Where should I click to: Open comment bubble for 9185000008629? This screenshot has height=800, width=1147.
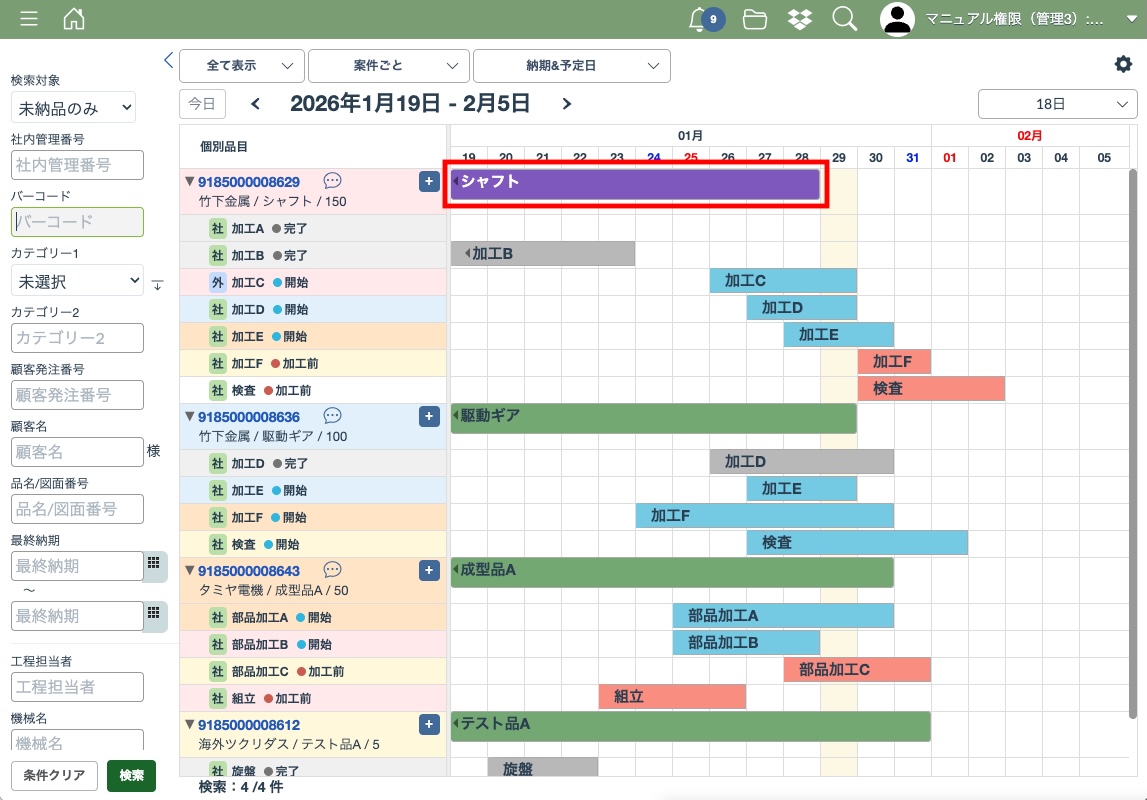point(333,181)
